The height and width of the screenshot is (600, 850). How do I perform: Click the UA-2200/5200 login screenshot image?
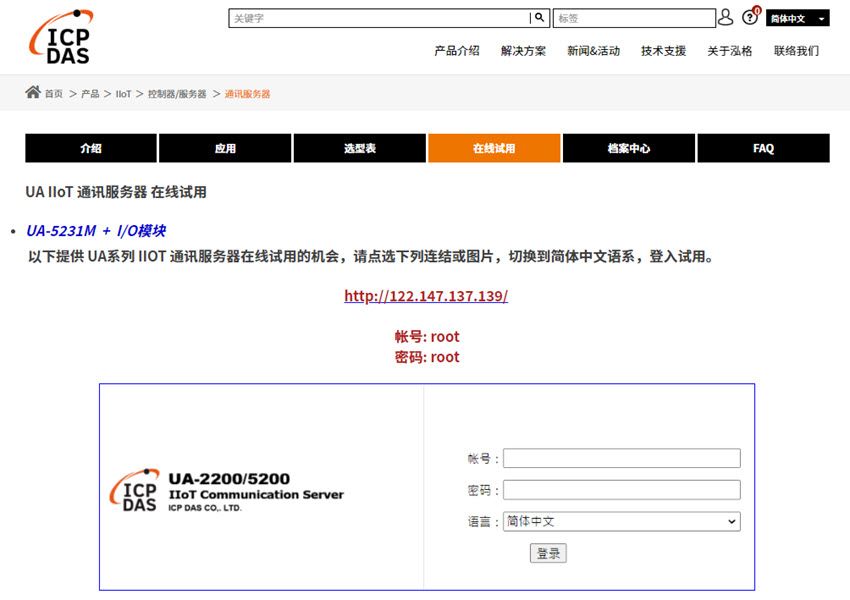[x=427, y=487]
